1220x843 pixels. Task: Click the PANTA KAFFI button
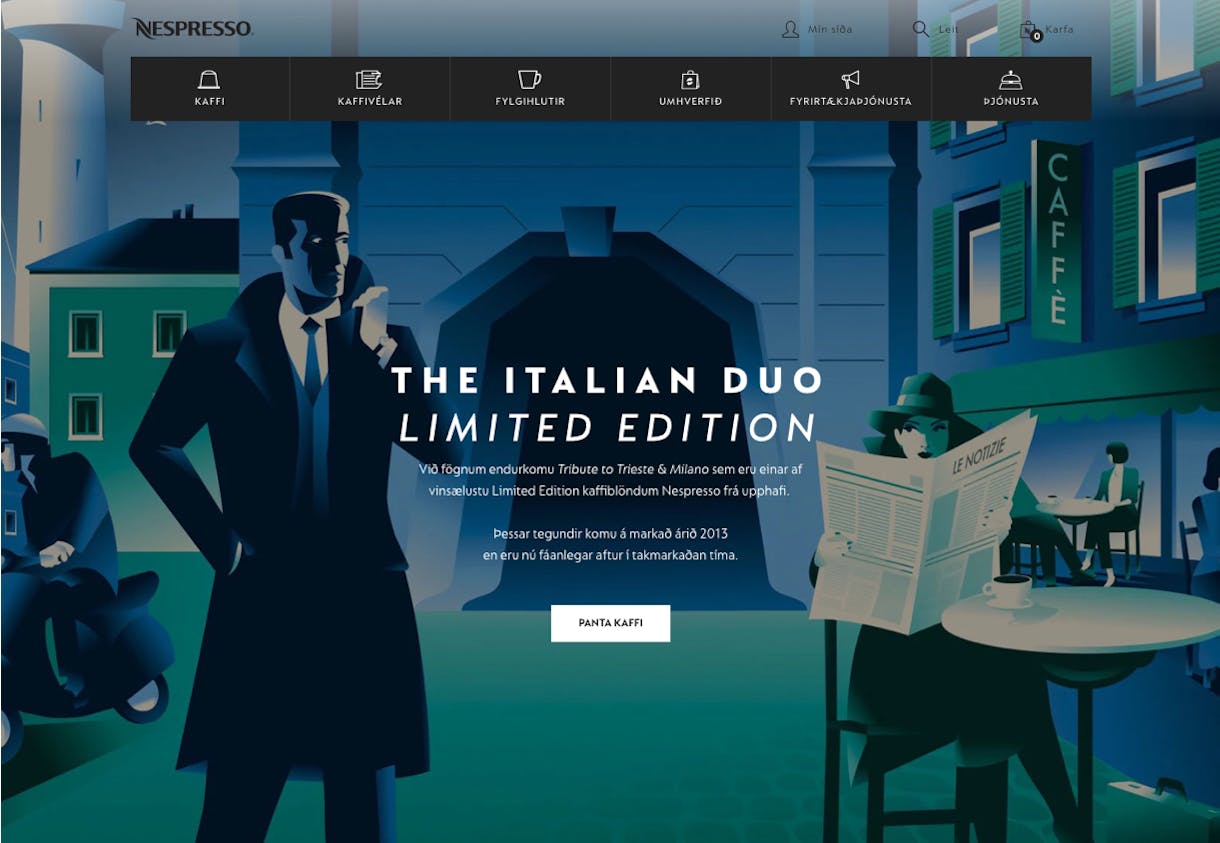coord(610,623)
